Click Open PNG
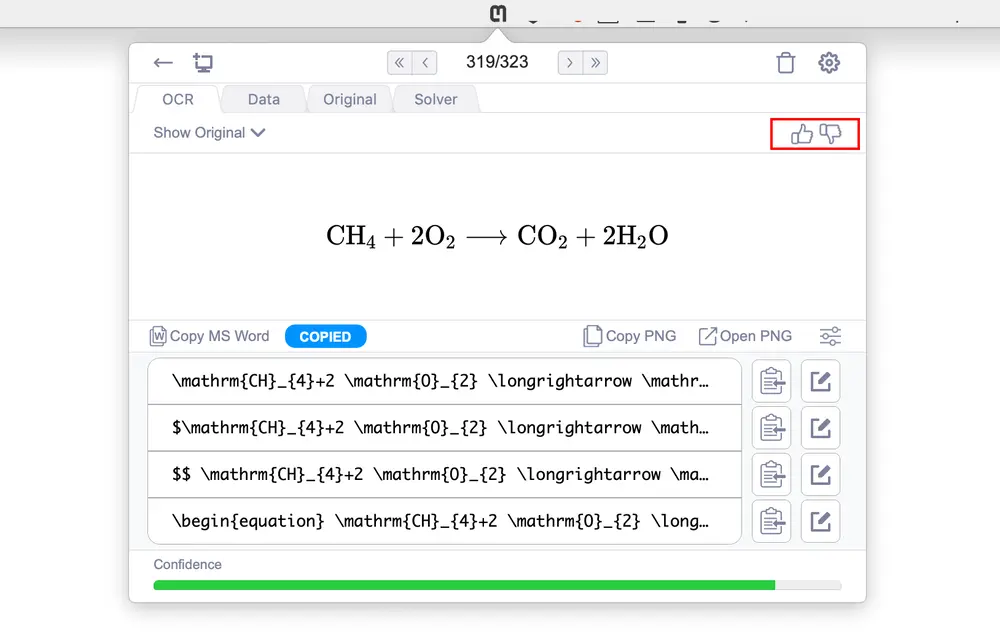 (745, 336)
